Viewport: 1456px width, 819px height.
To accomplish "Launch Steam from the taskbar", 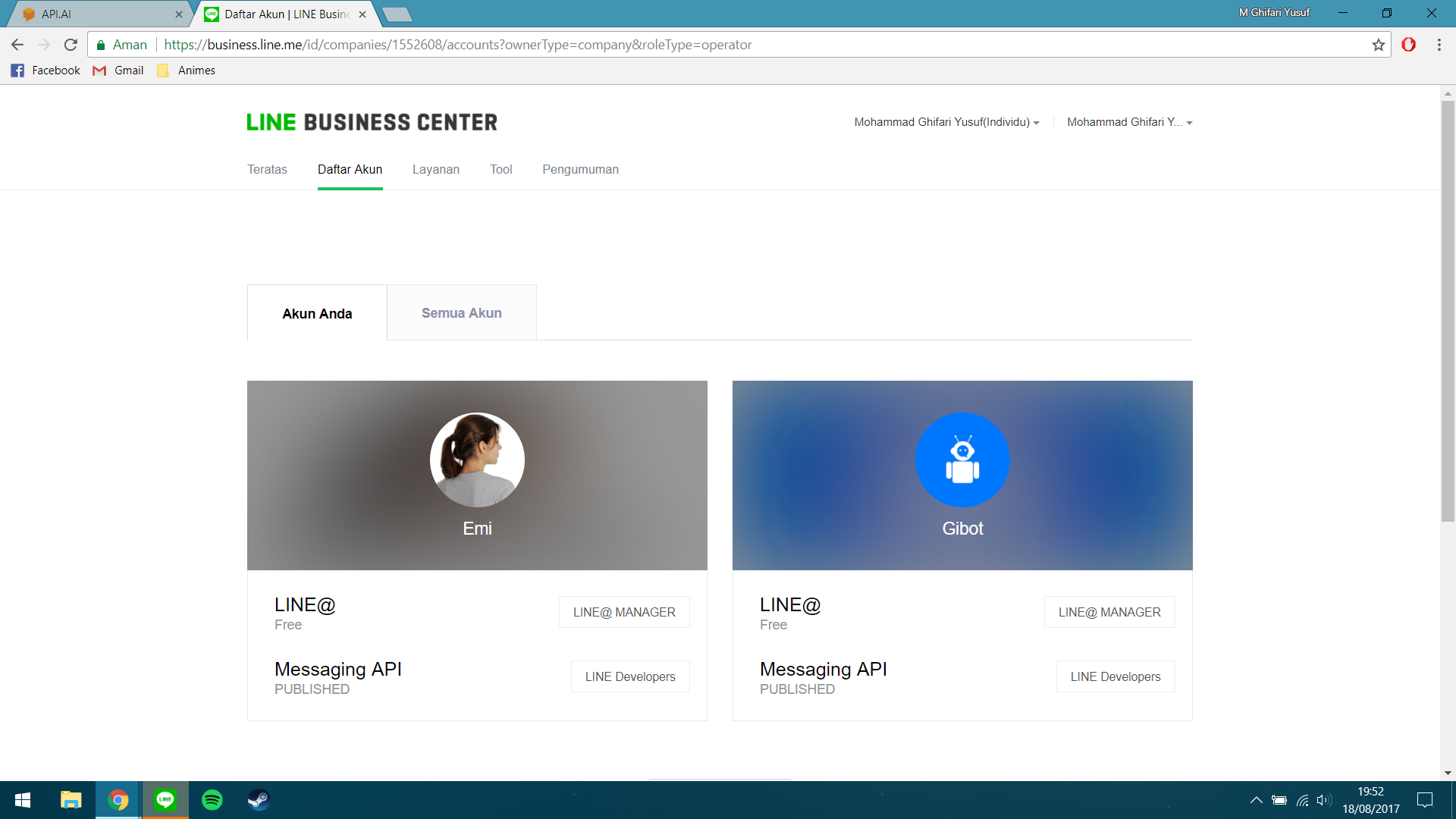I will 259,800.
